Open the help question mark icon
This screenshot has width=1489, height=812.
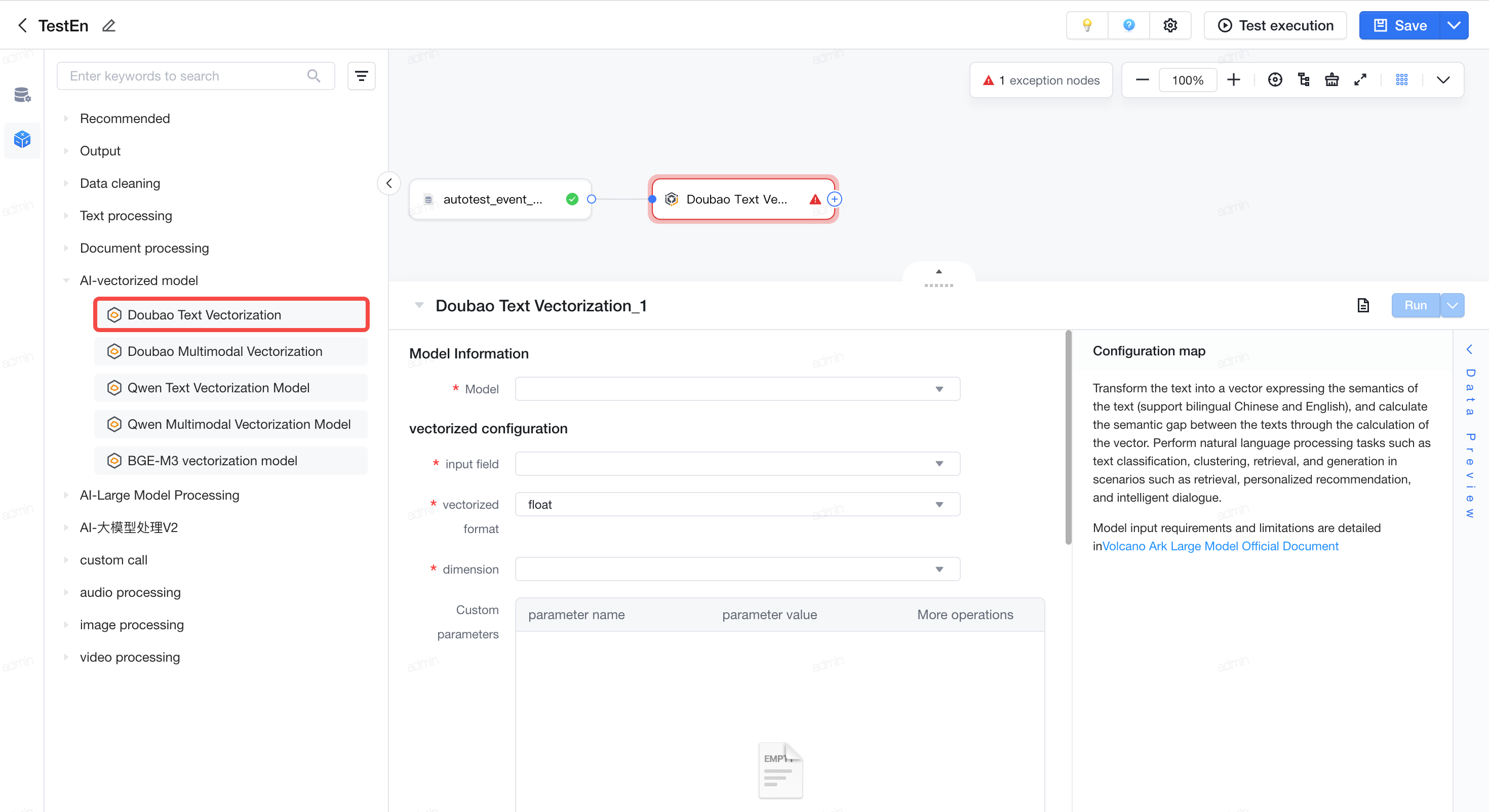(x=1128, y=25)
